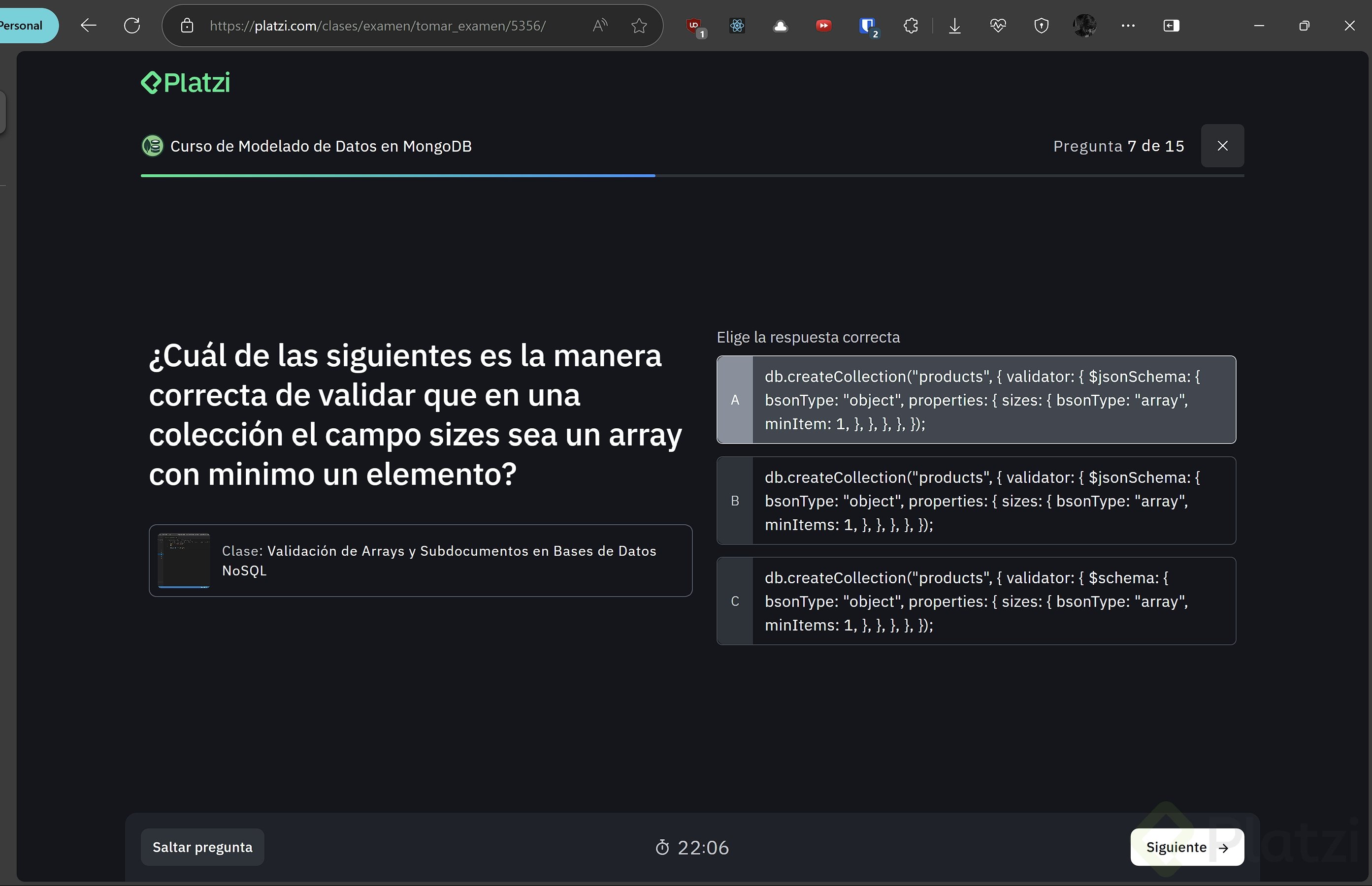Click Saltar pregunta button
Image resolution: width=1372 pixels, height=886 pixels.
(202, 848)
